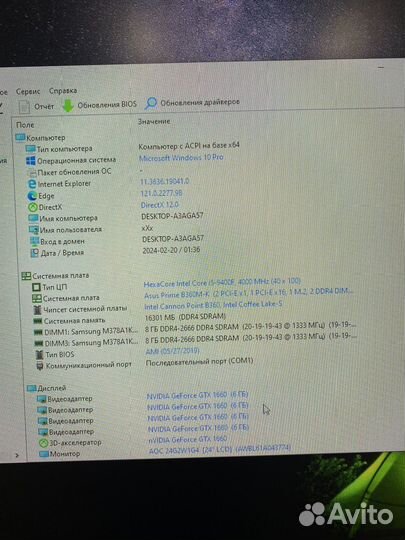Click the Edge browser icon
The height and width of the screenshot is (540, 405).
pos(32,196)
